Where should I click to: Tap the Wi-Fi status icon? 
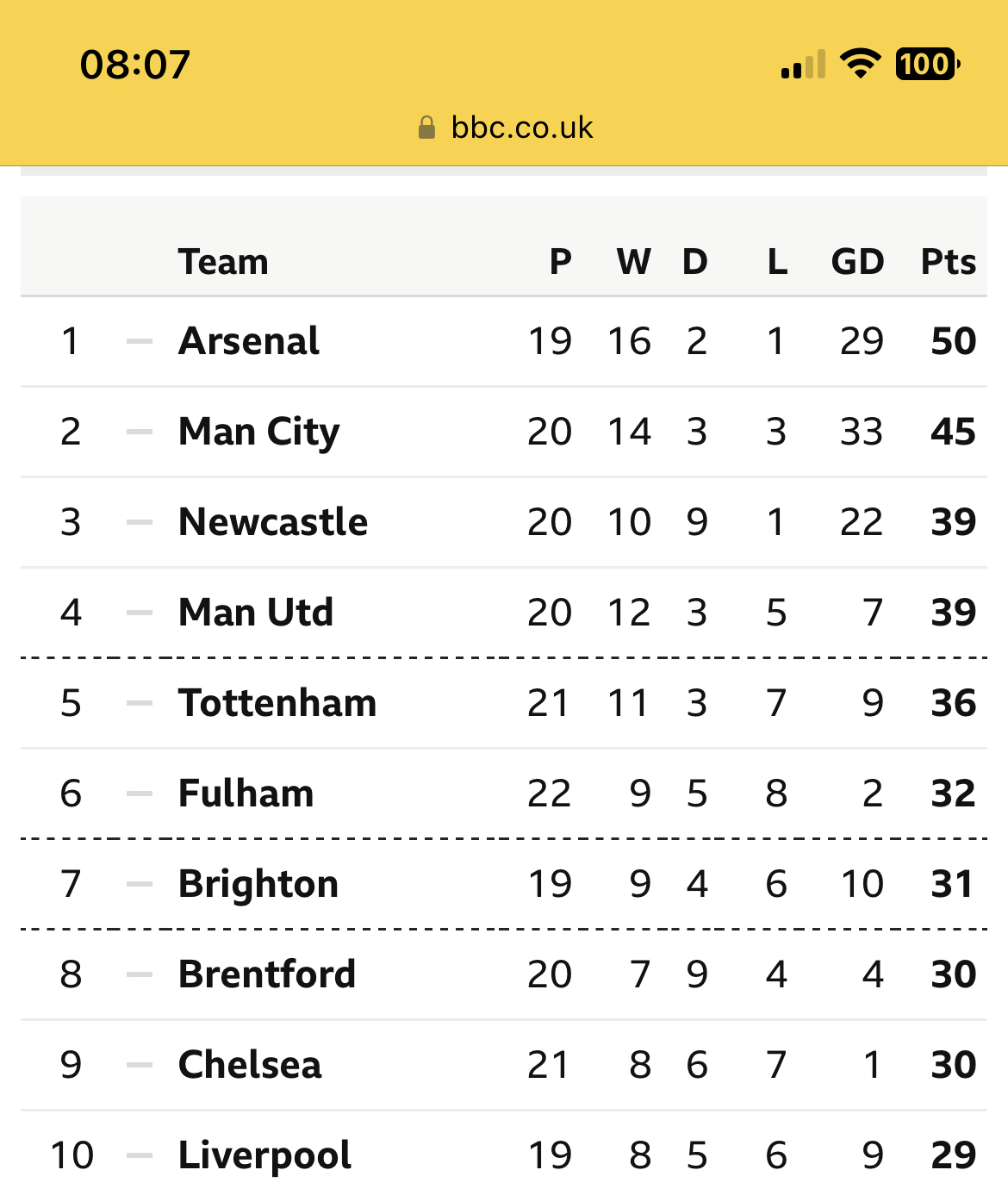(x=860, y=64)
